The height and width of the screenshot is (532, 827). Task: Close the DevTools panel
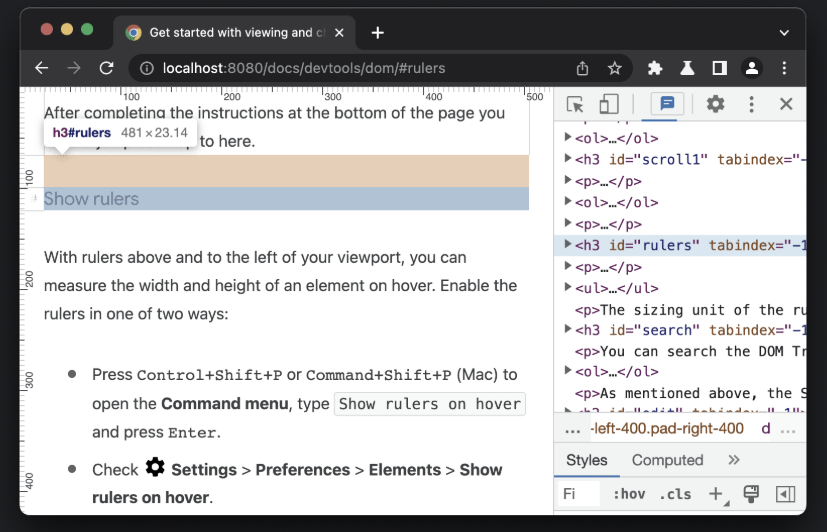(786, 104)
